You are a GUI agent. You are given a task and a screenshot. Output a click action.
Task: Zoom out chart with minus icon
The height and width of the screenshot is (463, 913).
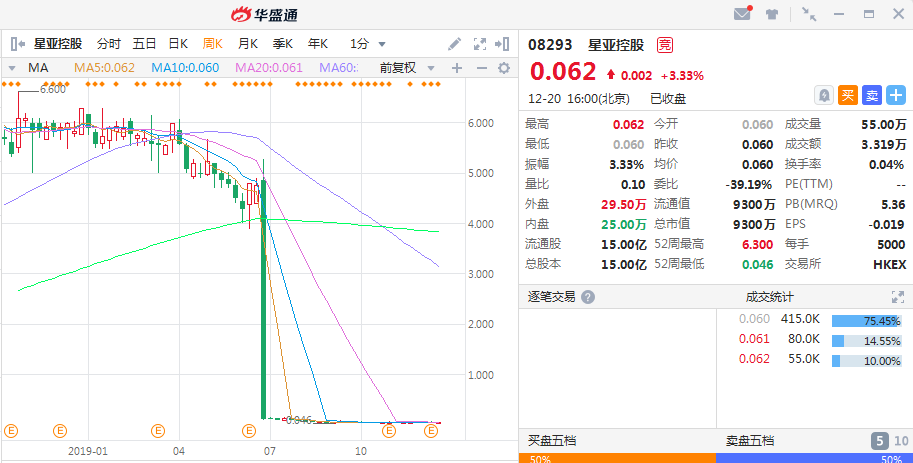482,68
